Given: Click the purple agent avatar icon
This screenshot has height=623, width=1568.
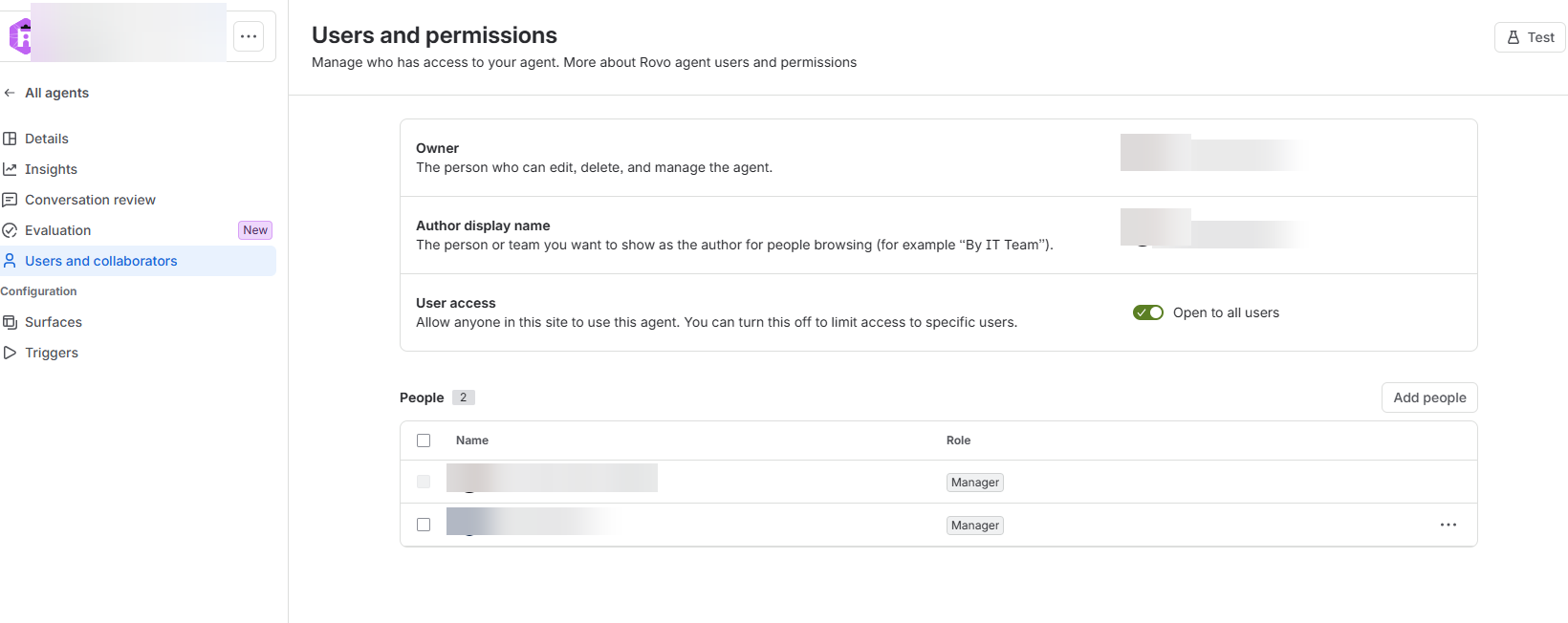Looking at the screenshot, I should [20, 36].
